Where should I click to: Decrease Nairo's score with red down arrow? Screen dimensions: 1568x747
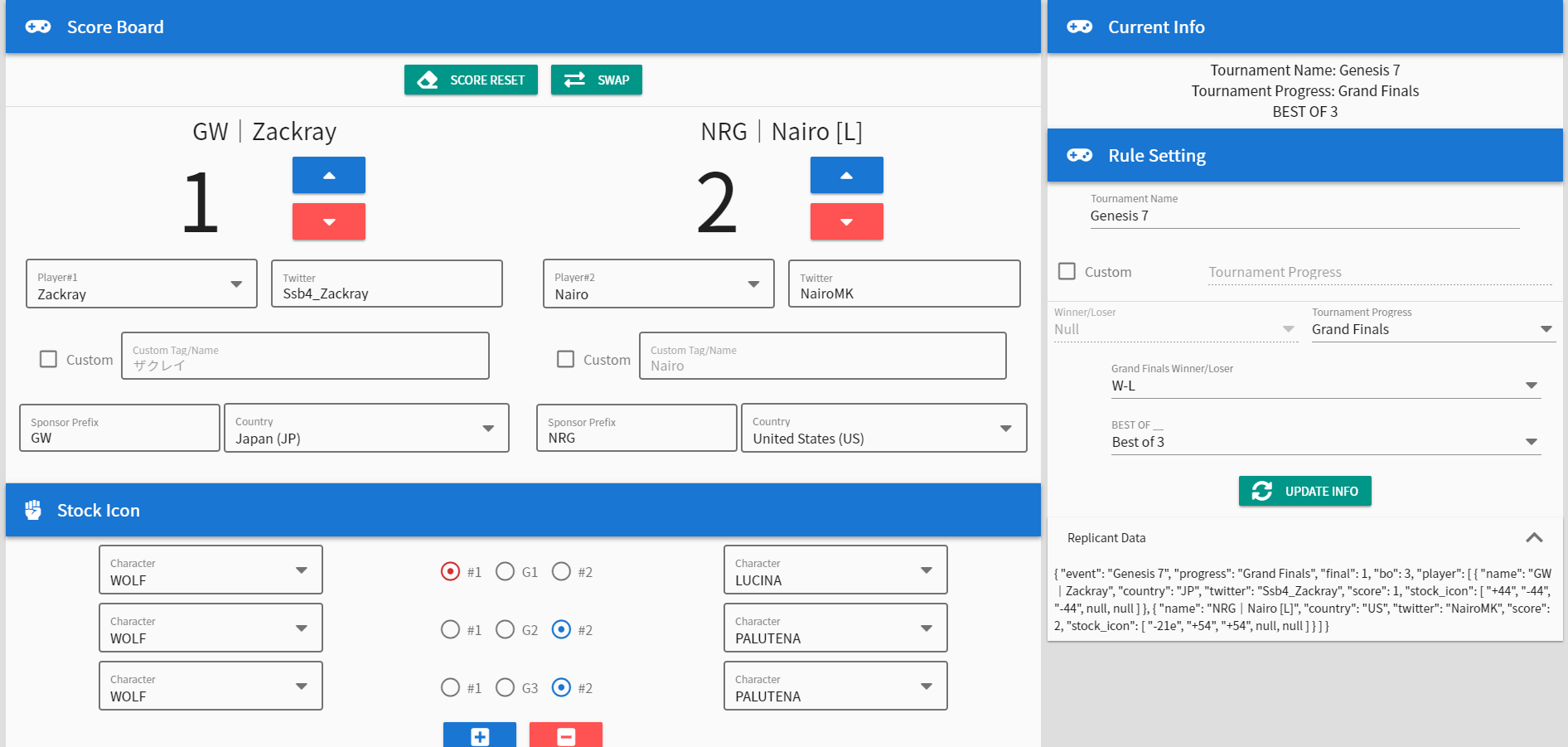[x=846, y=221]
